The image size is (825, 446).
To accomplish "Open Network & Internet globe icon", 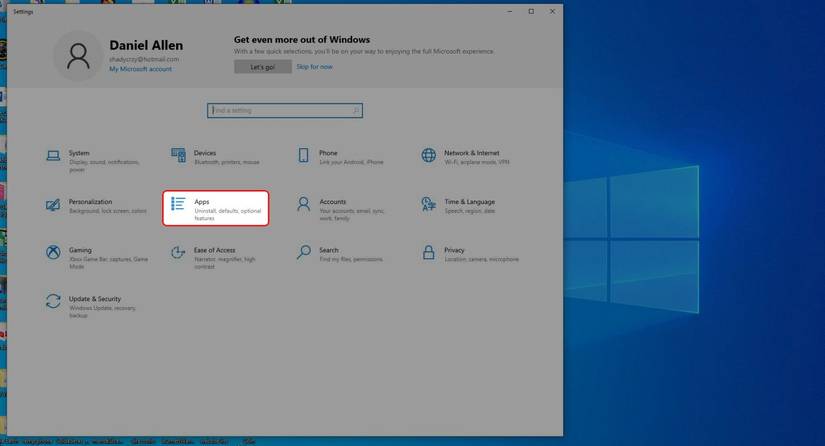I will pos(429,155).
